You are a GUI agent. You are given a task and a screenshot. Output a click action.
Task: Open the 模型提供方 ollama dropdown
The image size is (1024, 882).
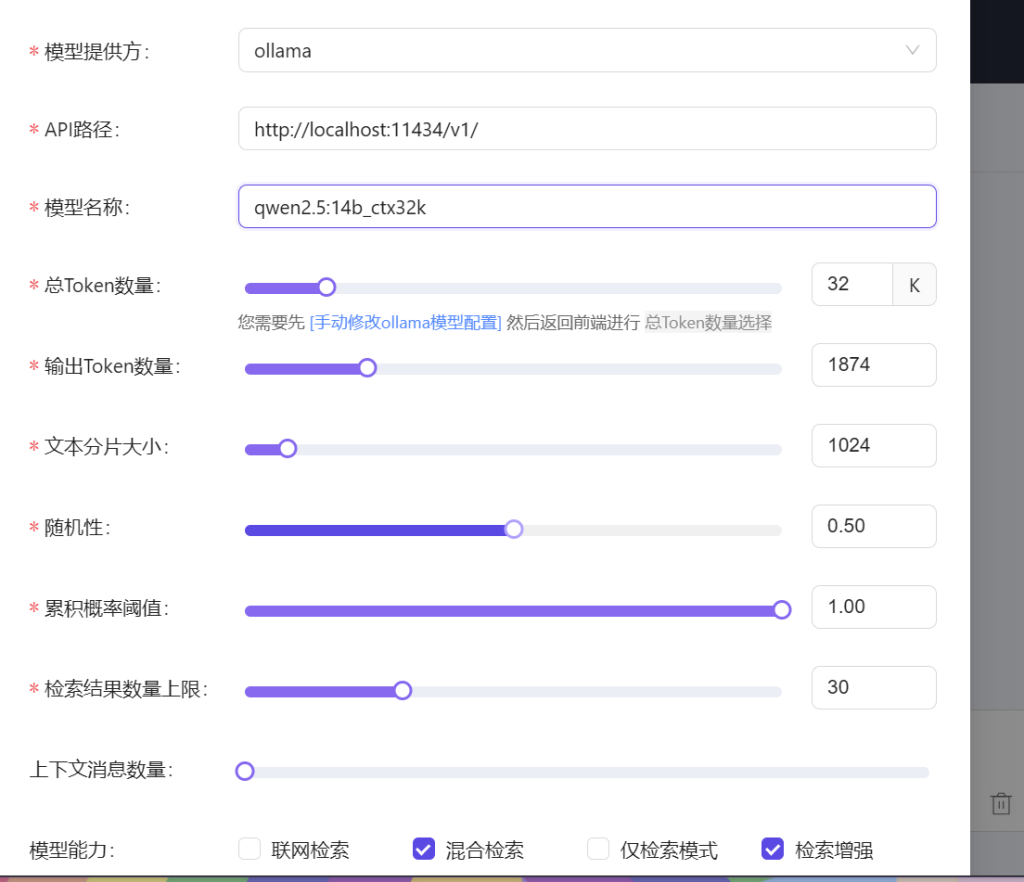(587, 50)
